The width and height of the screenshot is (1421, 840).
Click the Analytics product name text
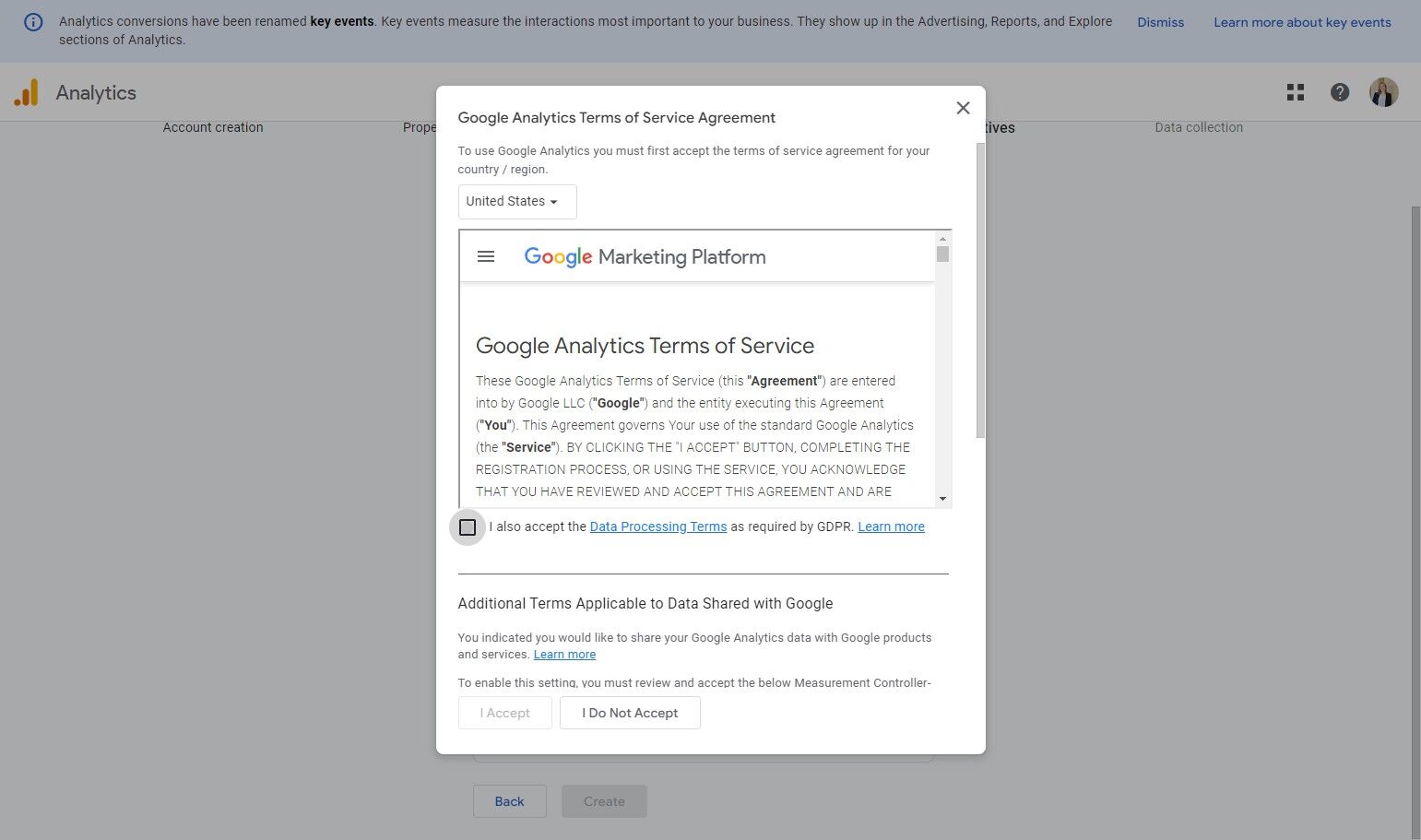click(x=96, y=92)
